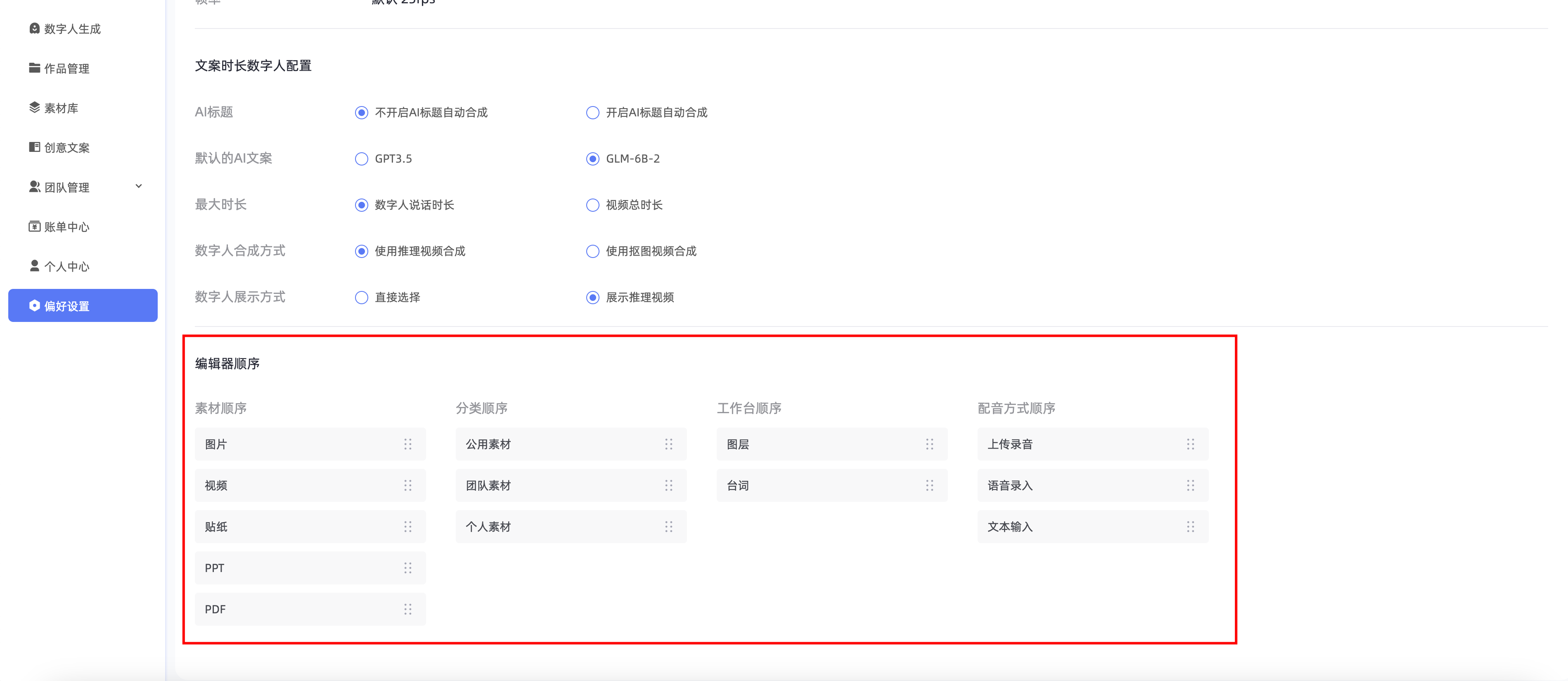1568x681 pixels.
Task: Click the 台词 workbench row
Action: tap(832, 486)
